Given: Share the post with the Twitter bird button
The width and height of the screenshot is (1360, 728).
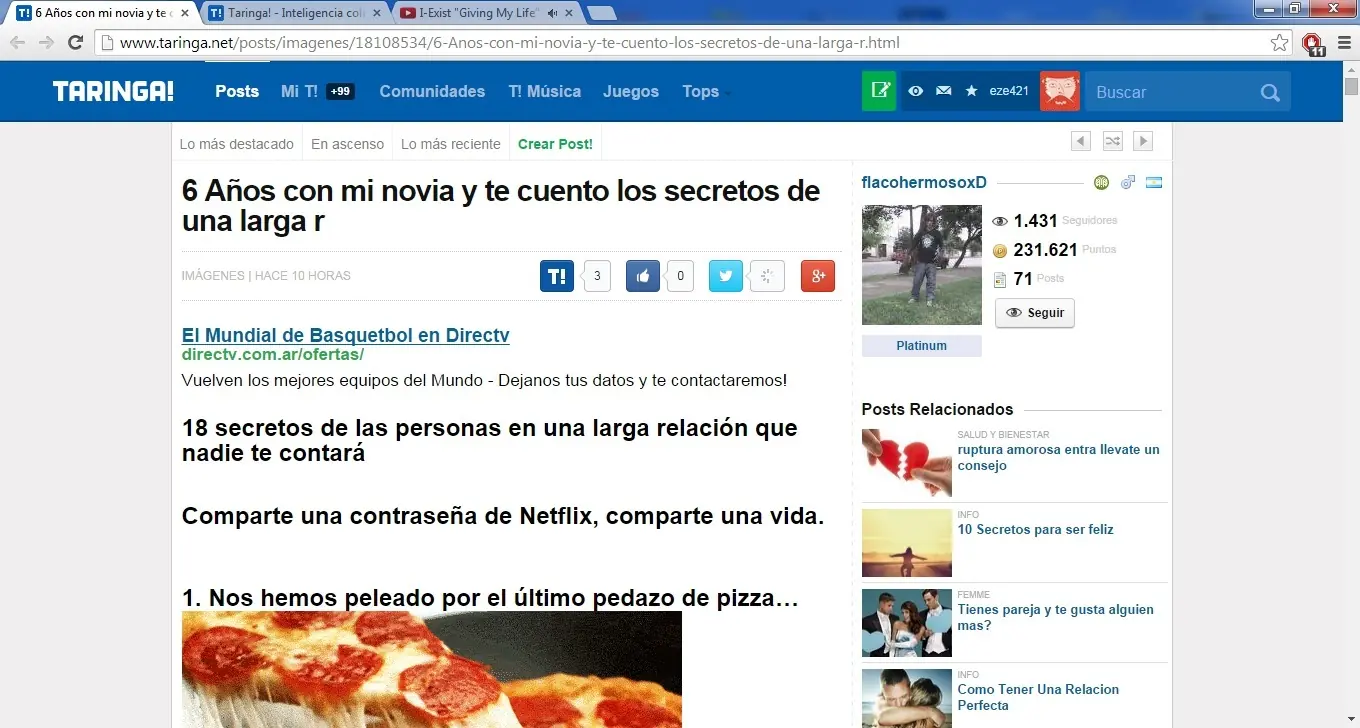Looking at the screenshot, I should [x=726, y=276].
